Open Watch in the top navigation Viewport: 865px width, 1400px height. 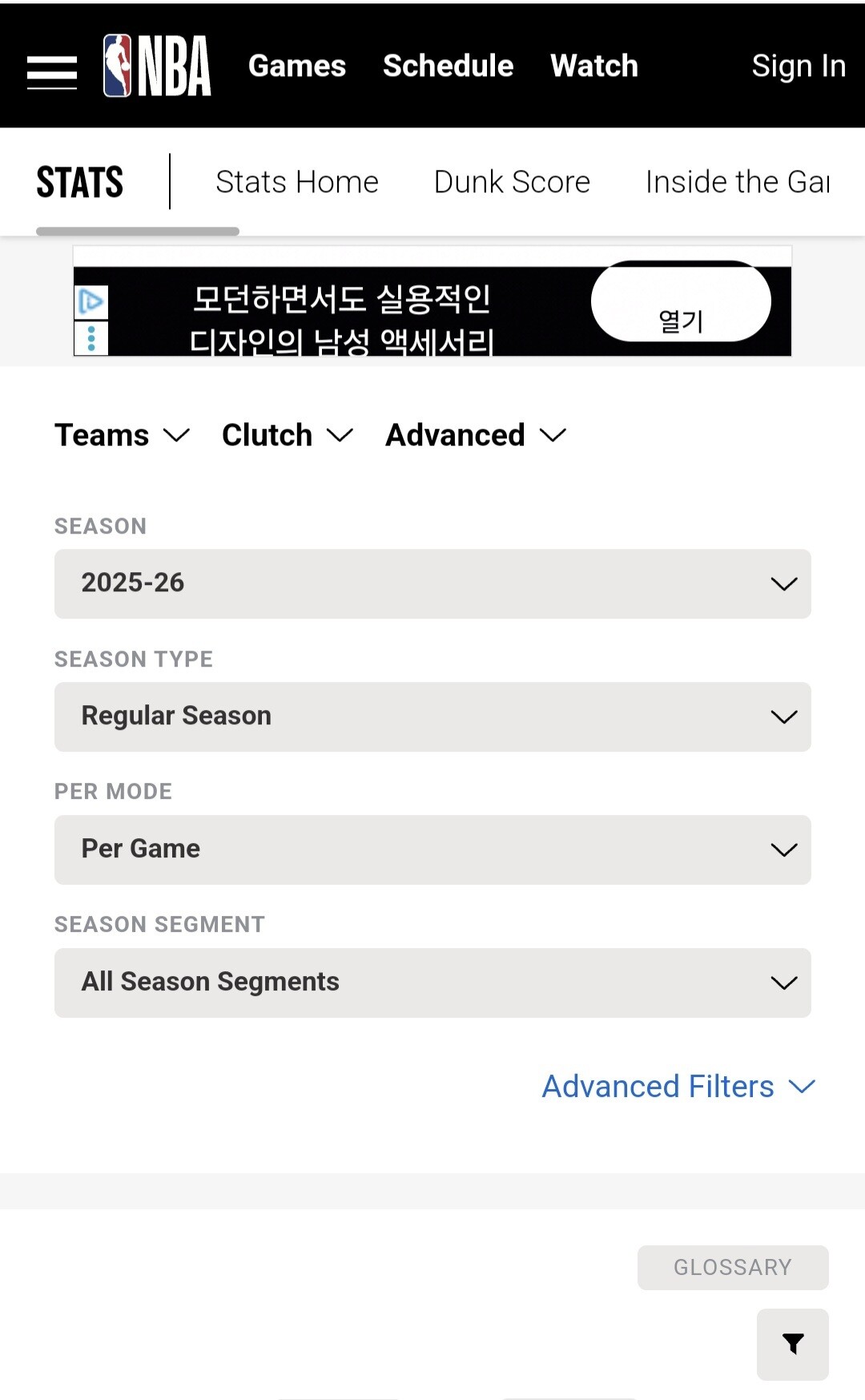pos(594,66)
